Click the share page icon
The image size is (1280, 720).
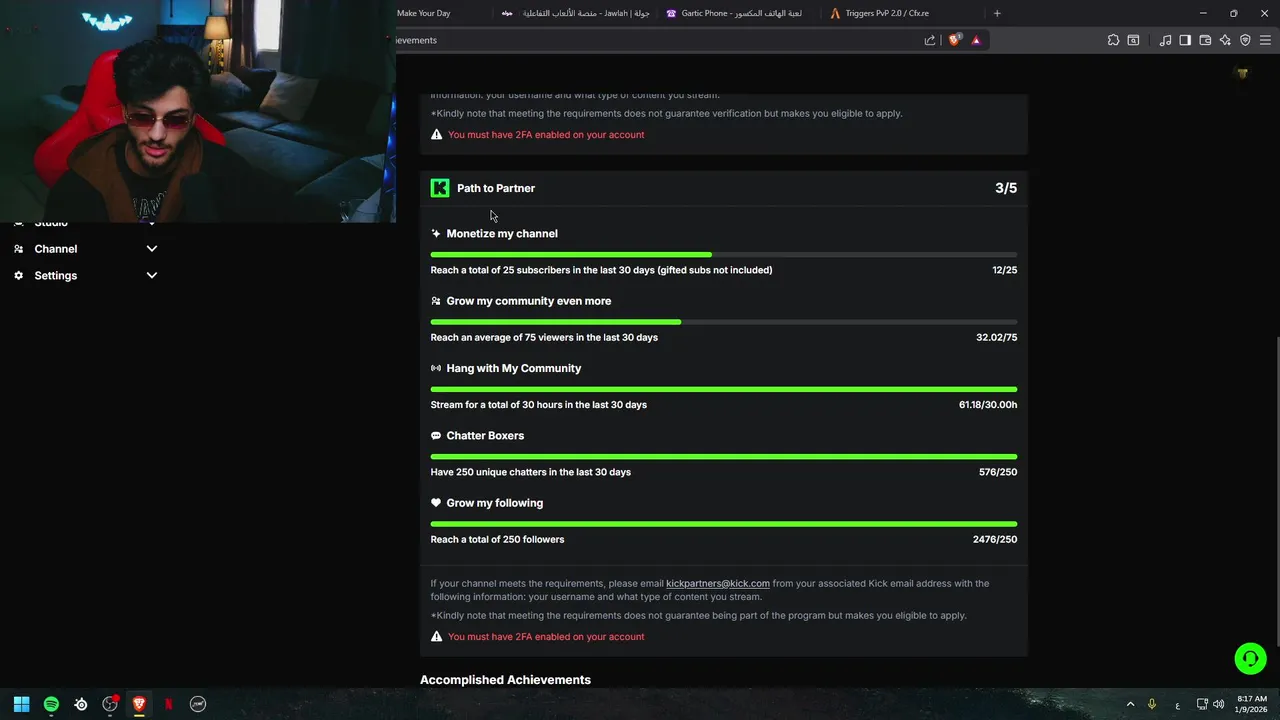930,40
